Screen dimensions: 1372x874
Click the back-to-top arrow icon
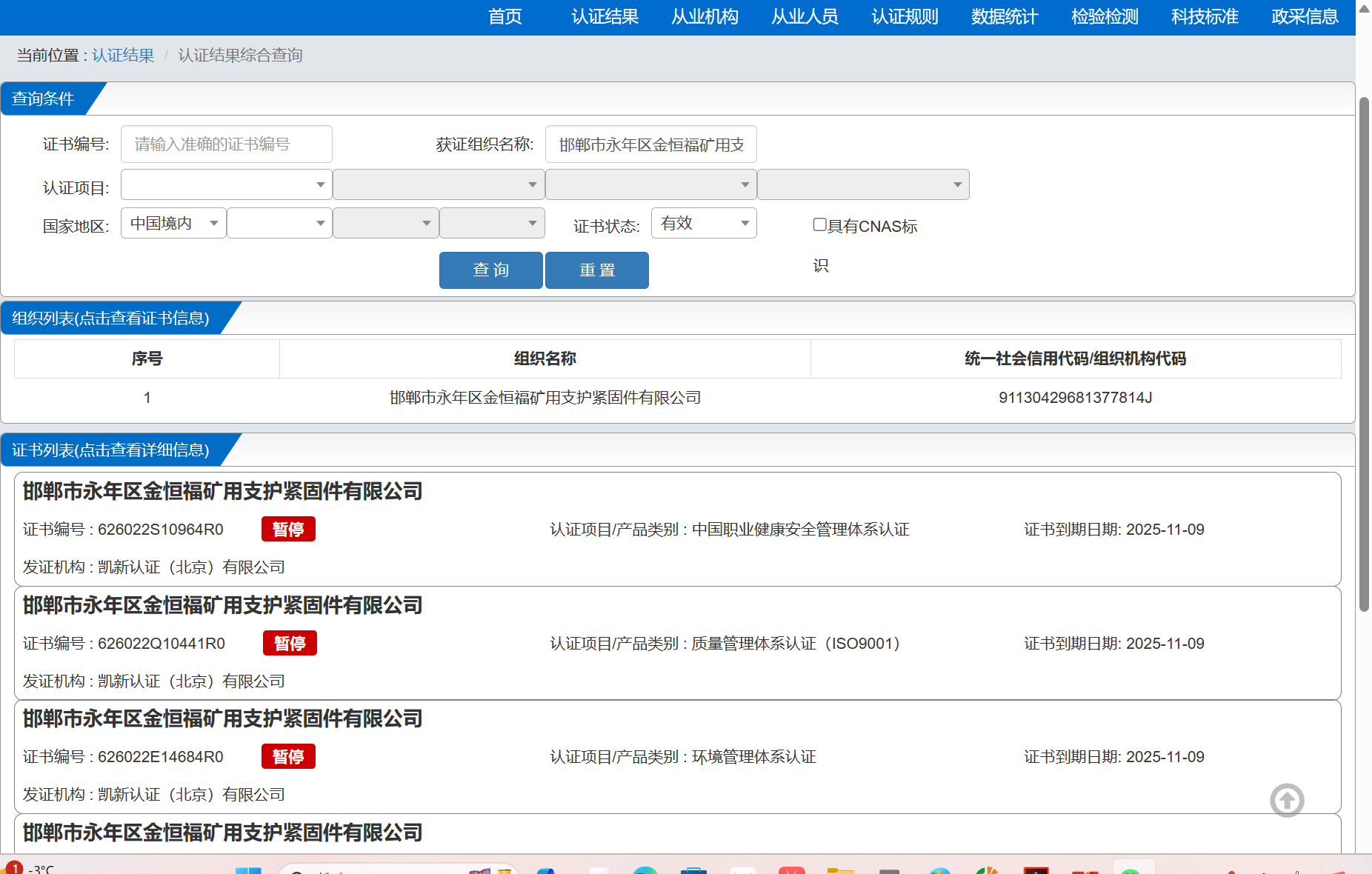(1287, 800)
